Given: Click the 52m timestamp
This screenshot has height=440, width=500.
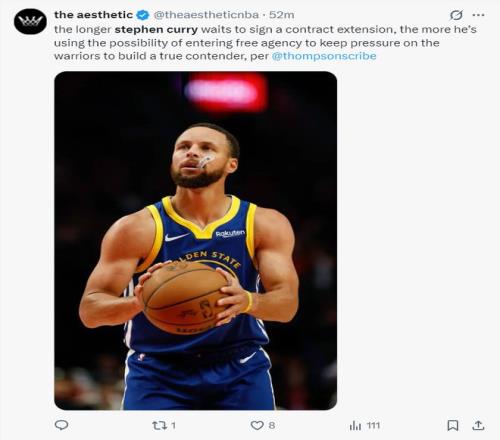Looking at the screenshot, I should coord(282,15).
